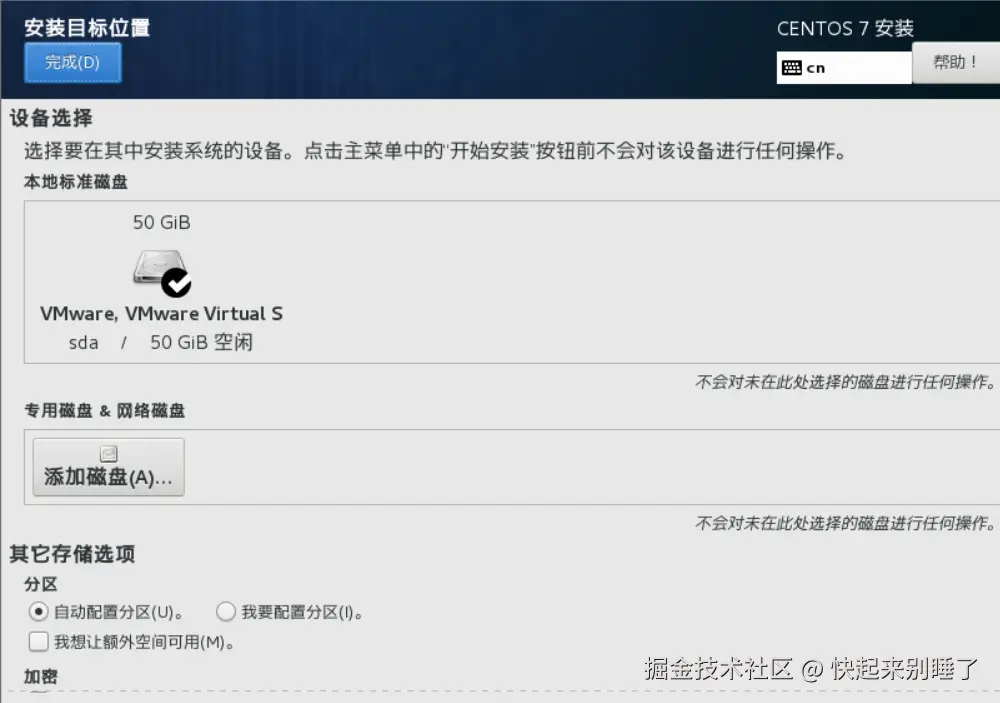
Task: Click the 设备选择 section heading
Action: tap(51, 118)
